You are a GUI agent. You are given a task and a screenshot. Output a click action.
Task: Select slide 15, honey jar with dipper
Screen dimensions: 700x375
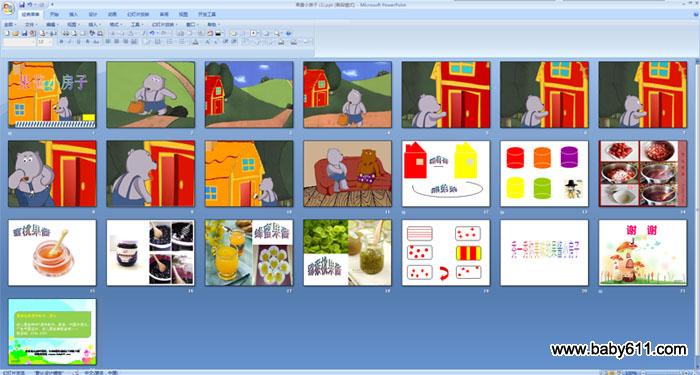(52, 253)
